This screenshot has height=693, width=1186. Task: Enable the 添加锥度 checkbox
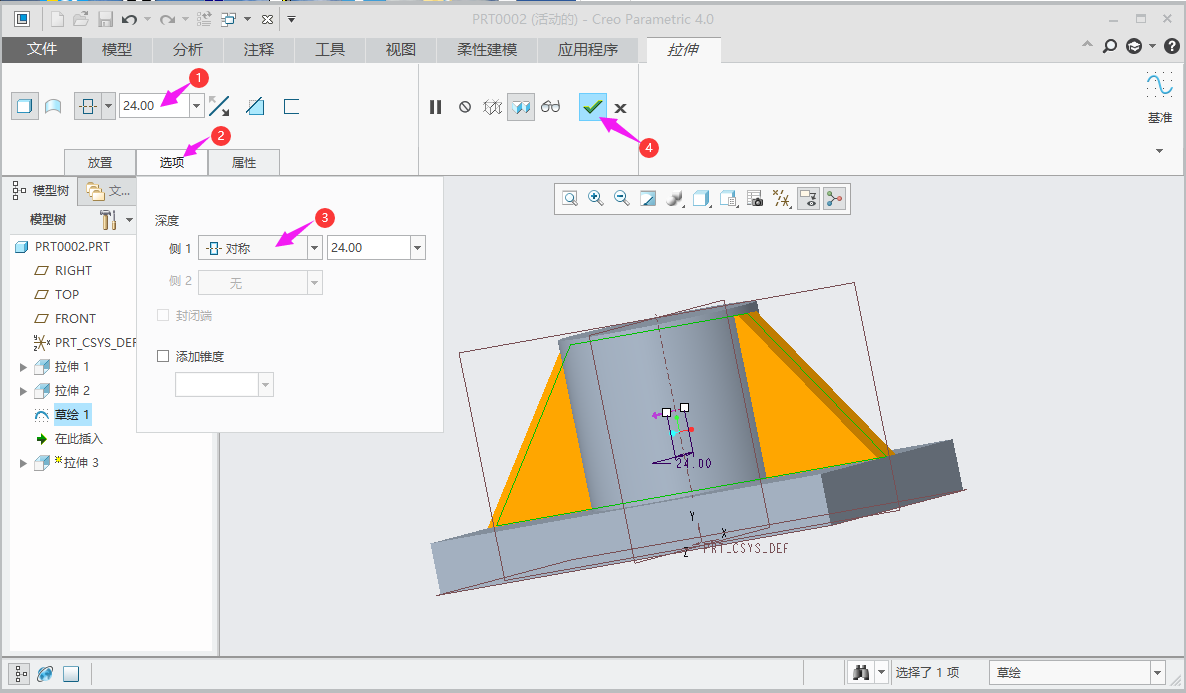[x=164, y=356]
